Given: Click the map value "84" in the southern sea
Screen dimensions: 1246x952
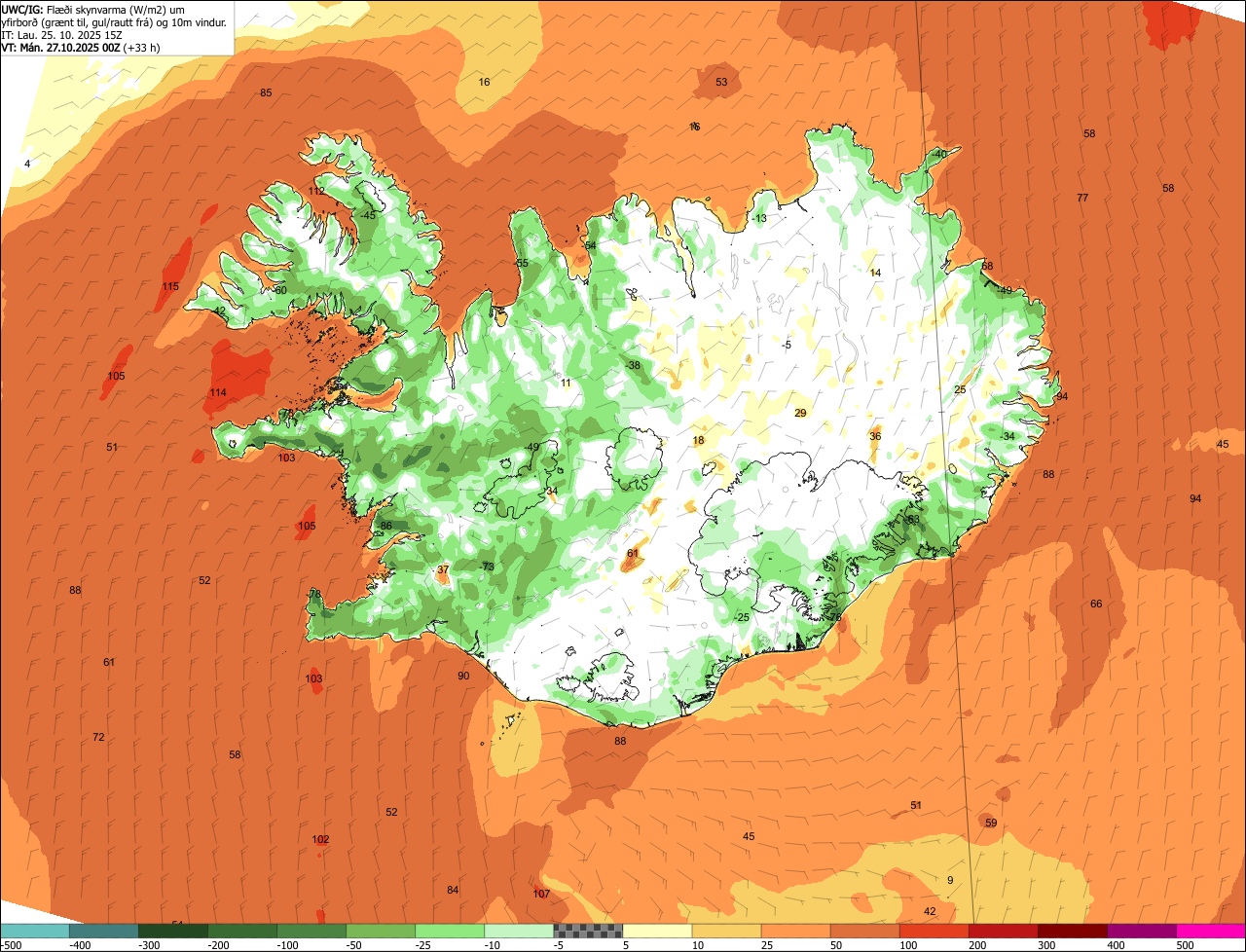Looking at the screenshot, I should (453, 890).
